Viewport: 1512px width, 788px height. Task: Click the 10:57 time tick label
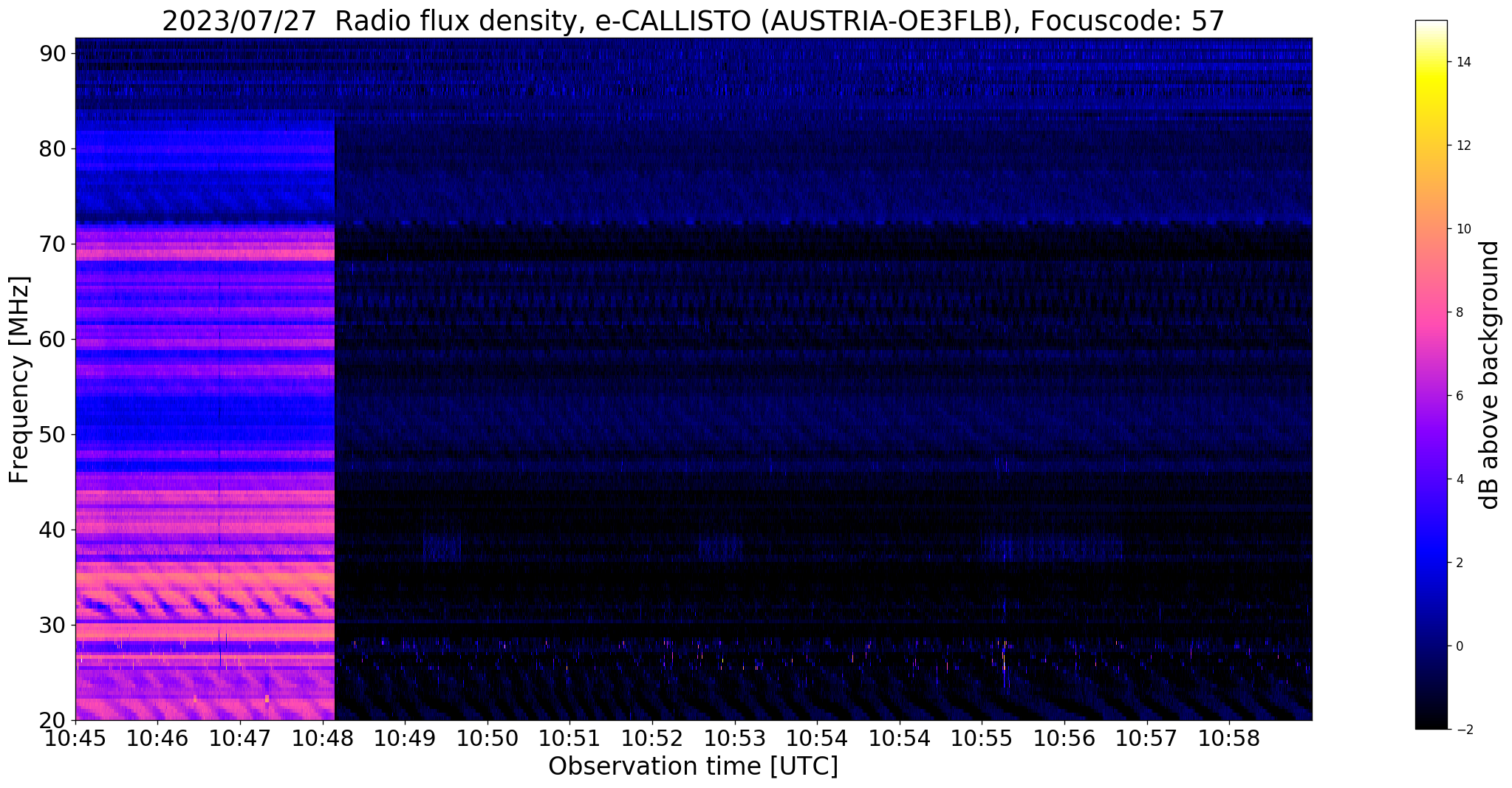pyautogui.click(x=1146, y=739)
